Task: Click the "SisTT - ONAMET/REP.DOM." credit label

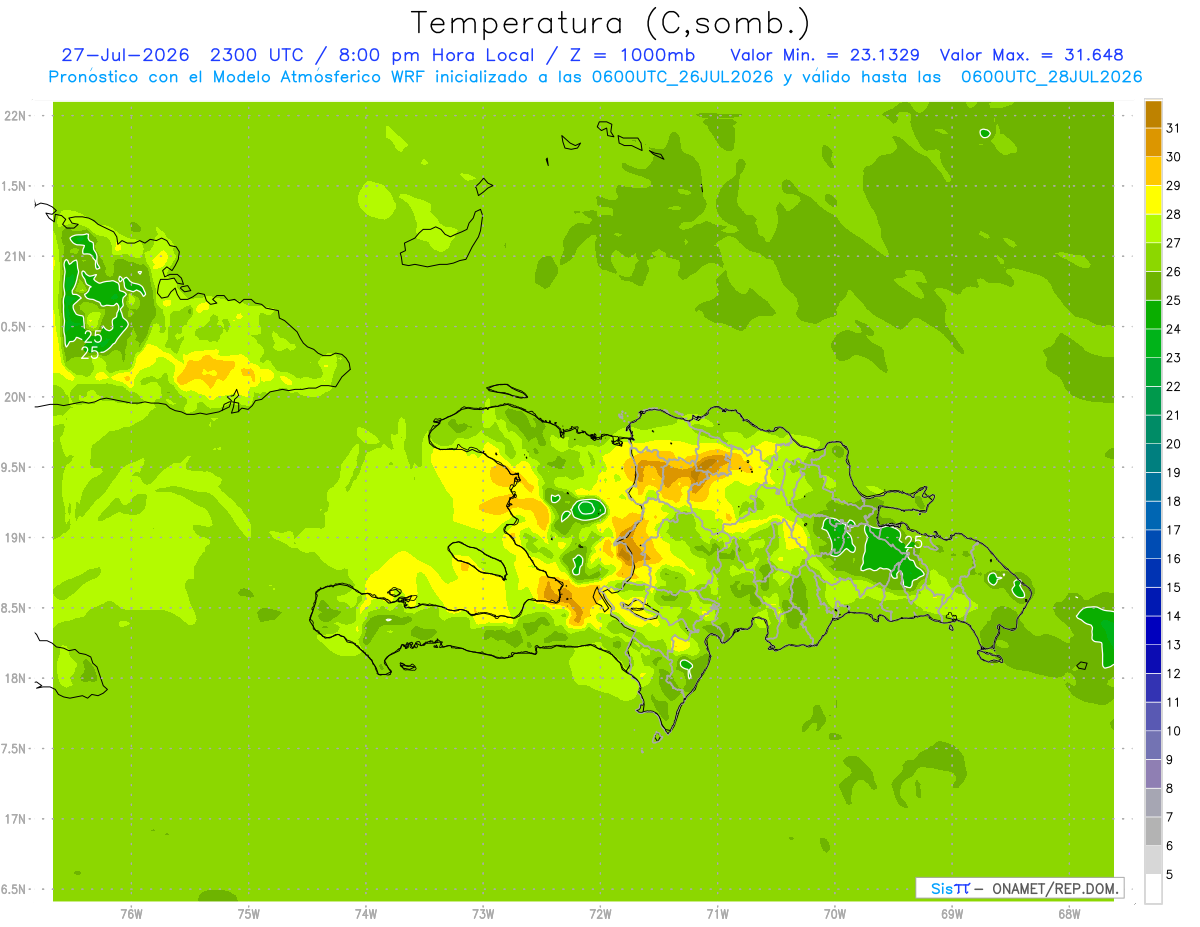Action: tap(1018, 888)
